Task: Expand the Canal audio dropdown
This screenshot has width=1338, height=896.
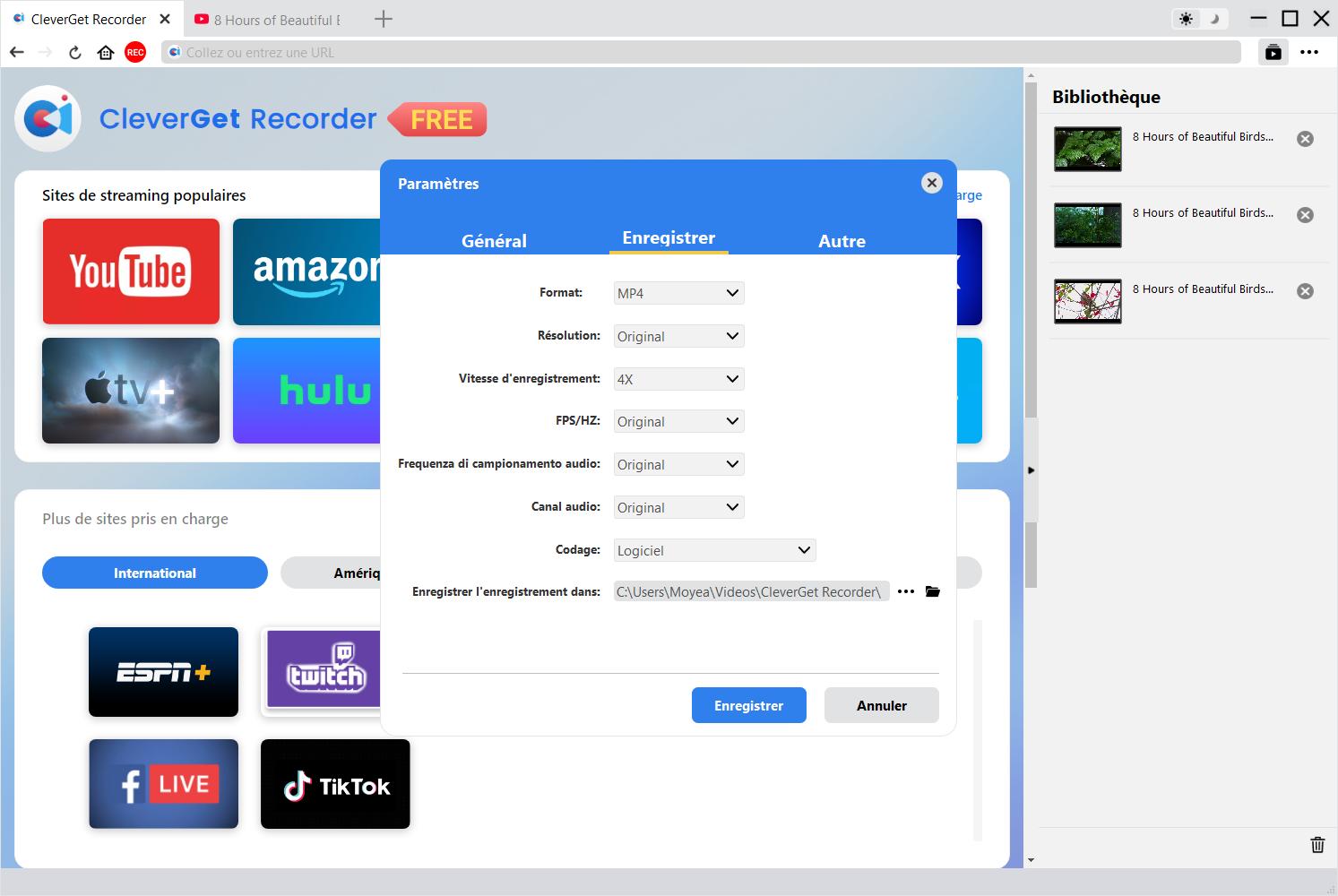Action: 678,507
